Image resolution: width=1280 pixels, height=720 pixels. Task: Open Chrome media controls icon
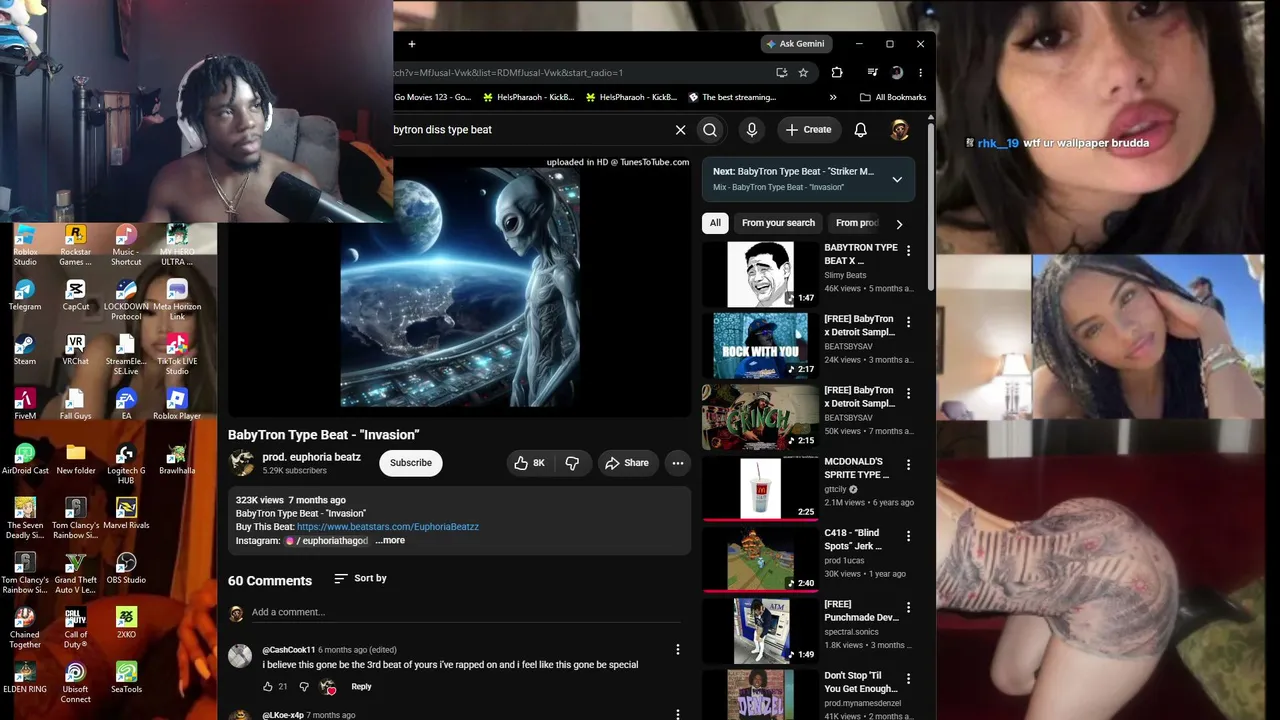[872, 73]
